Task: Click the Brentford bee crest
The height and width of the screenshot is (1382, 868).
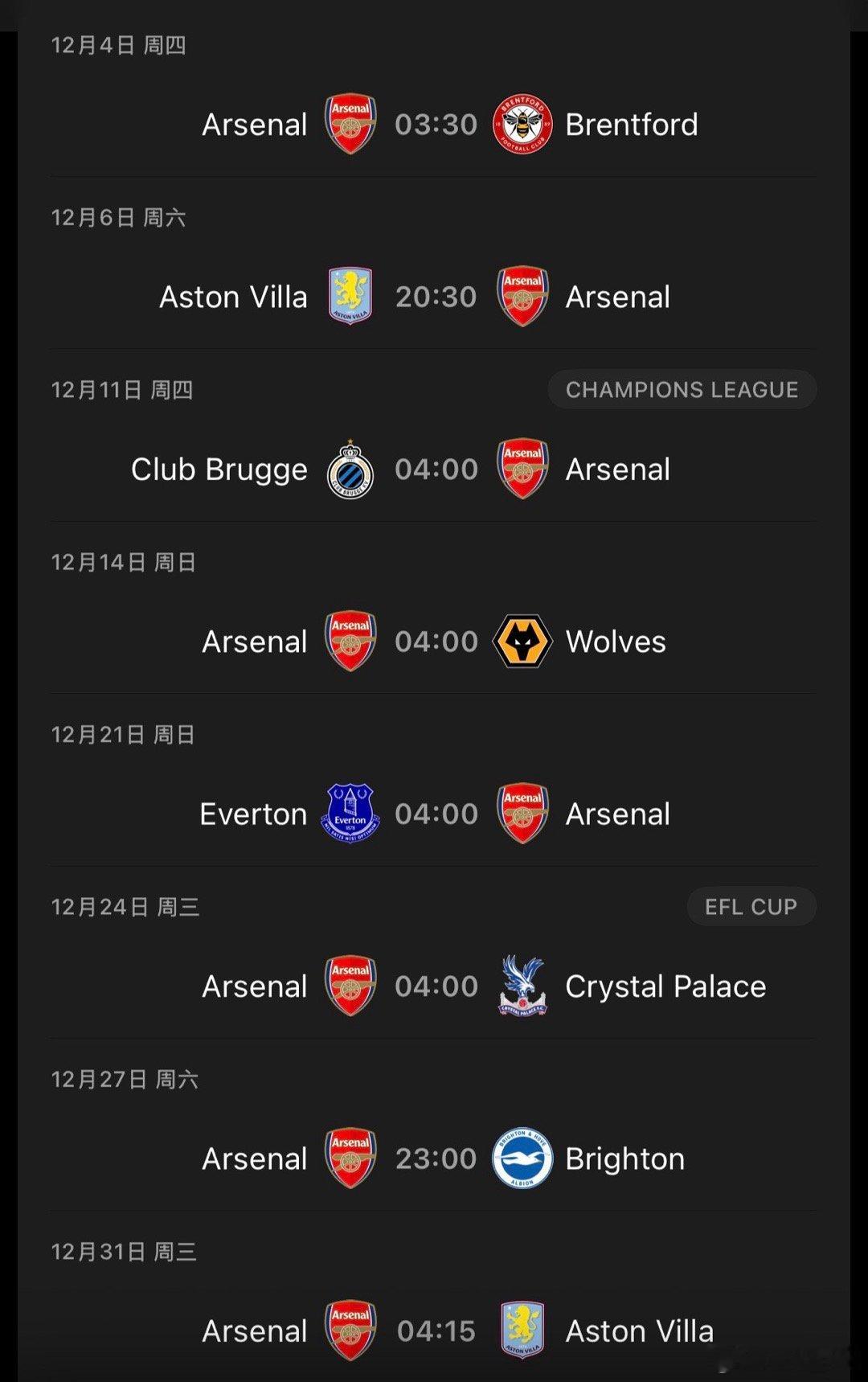Action: point(522,125)
